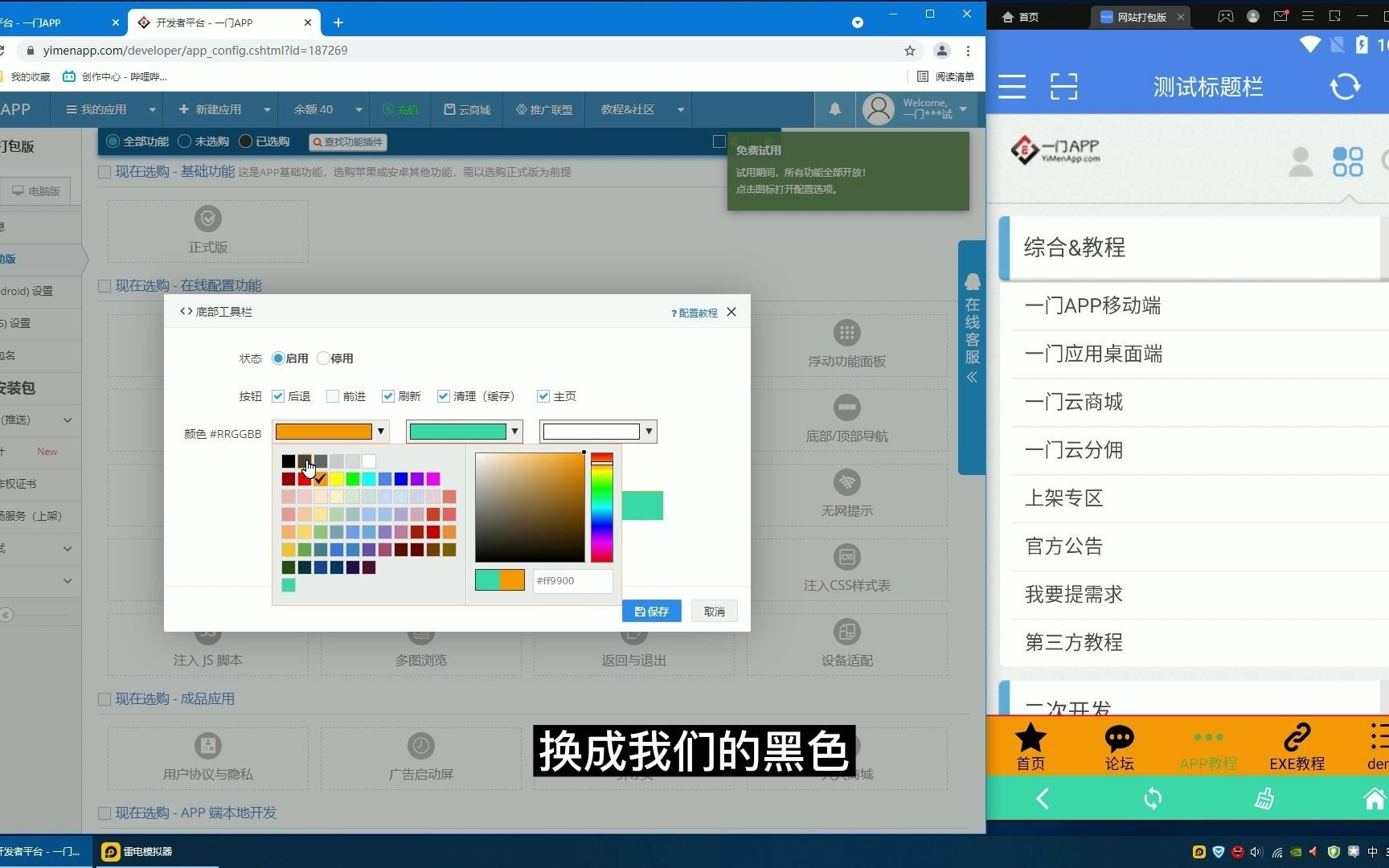The height and width of the screenshot is (868, 1389).
Task: Click the 底部/顶部导航 feature icon
Action: tap(846, 407)
